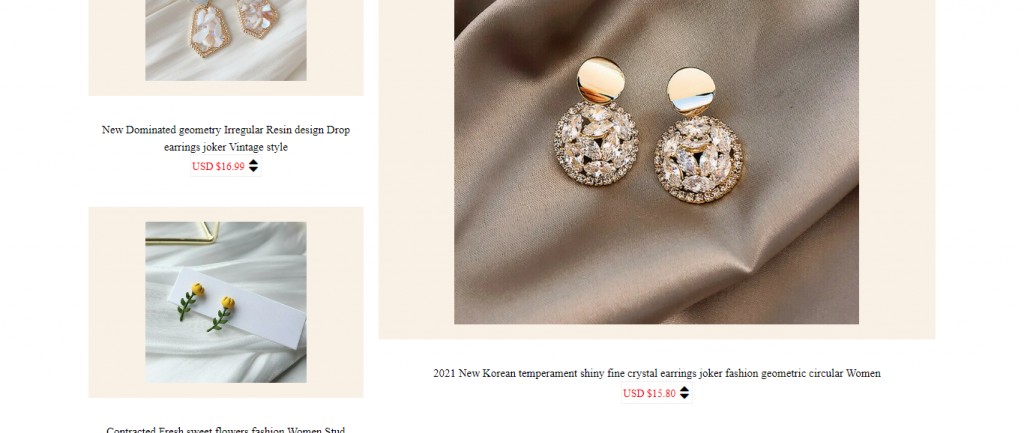Open the large crystal circular earrings image

pos(656,162)
